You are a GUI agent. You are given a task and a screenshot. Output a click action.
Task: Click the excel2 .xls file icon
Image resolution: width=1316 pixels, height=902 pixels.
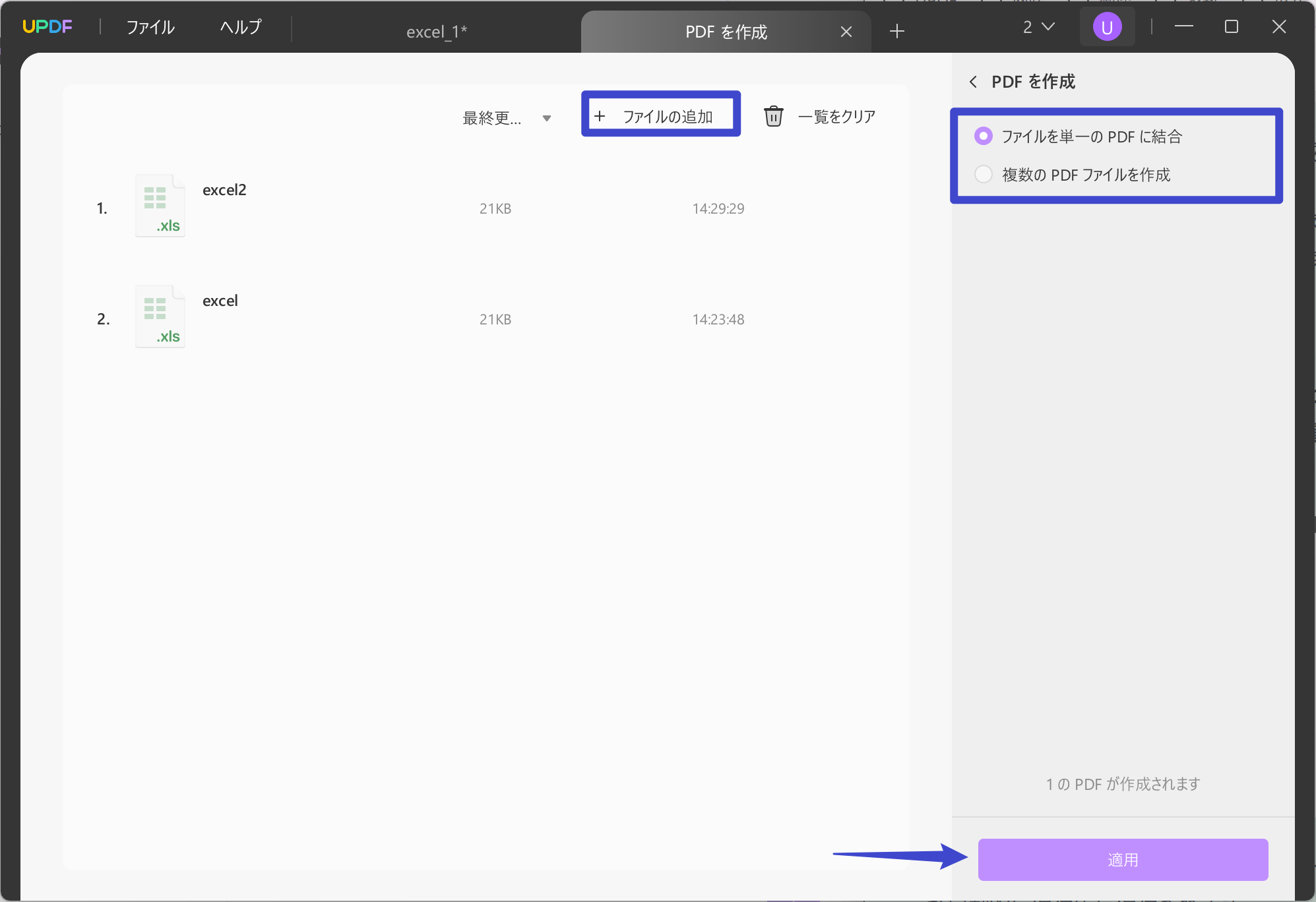point(160,206)
